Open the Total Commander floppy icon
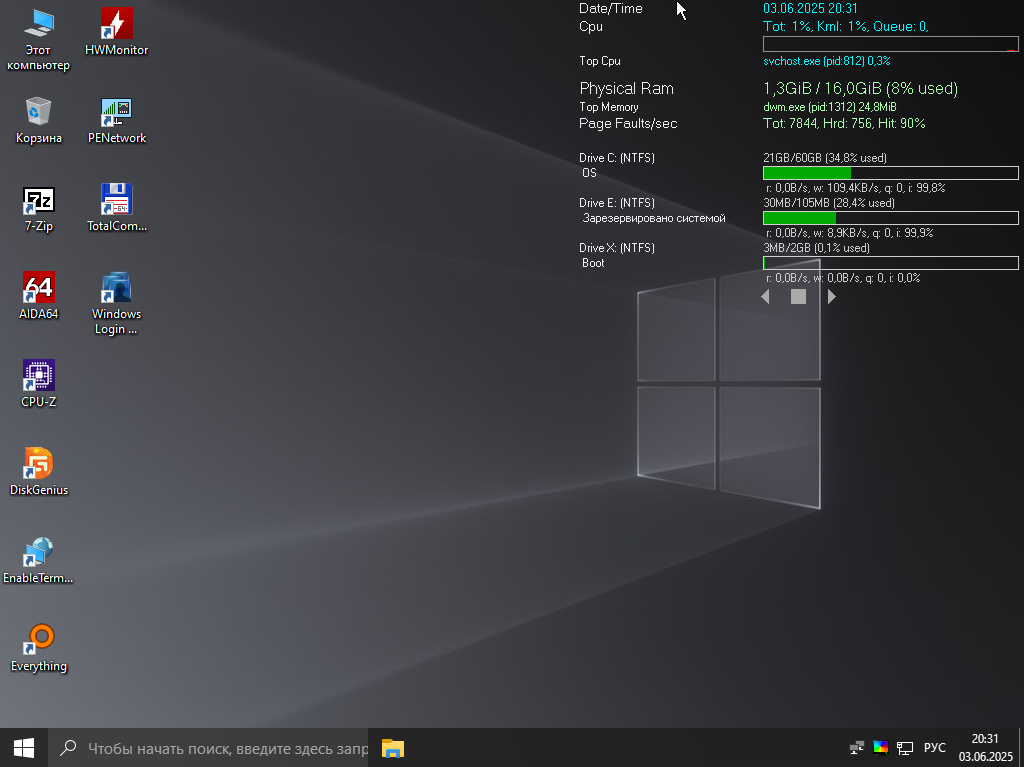 (x=117, y=200)
